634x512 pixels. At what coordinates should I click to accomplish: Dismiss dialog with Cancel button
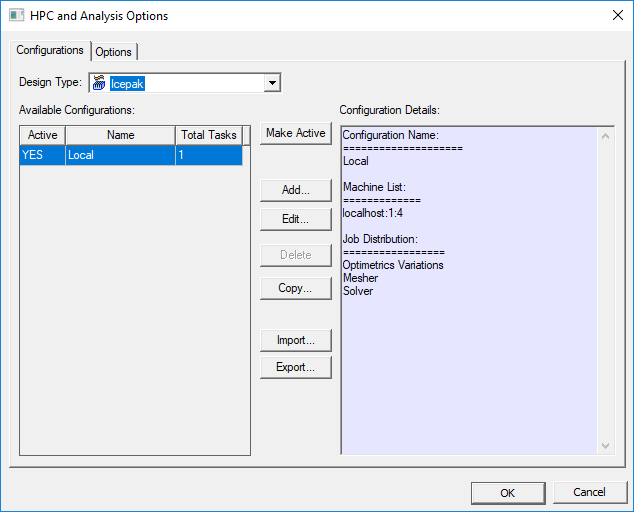pyautogui.click(x=590, y=492)
